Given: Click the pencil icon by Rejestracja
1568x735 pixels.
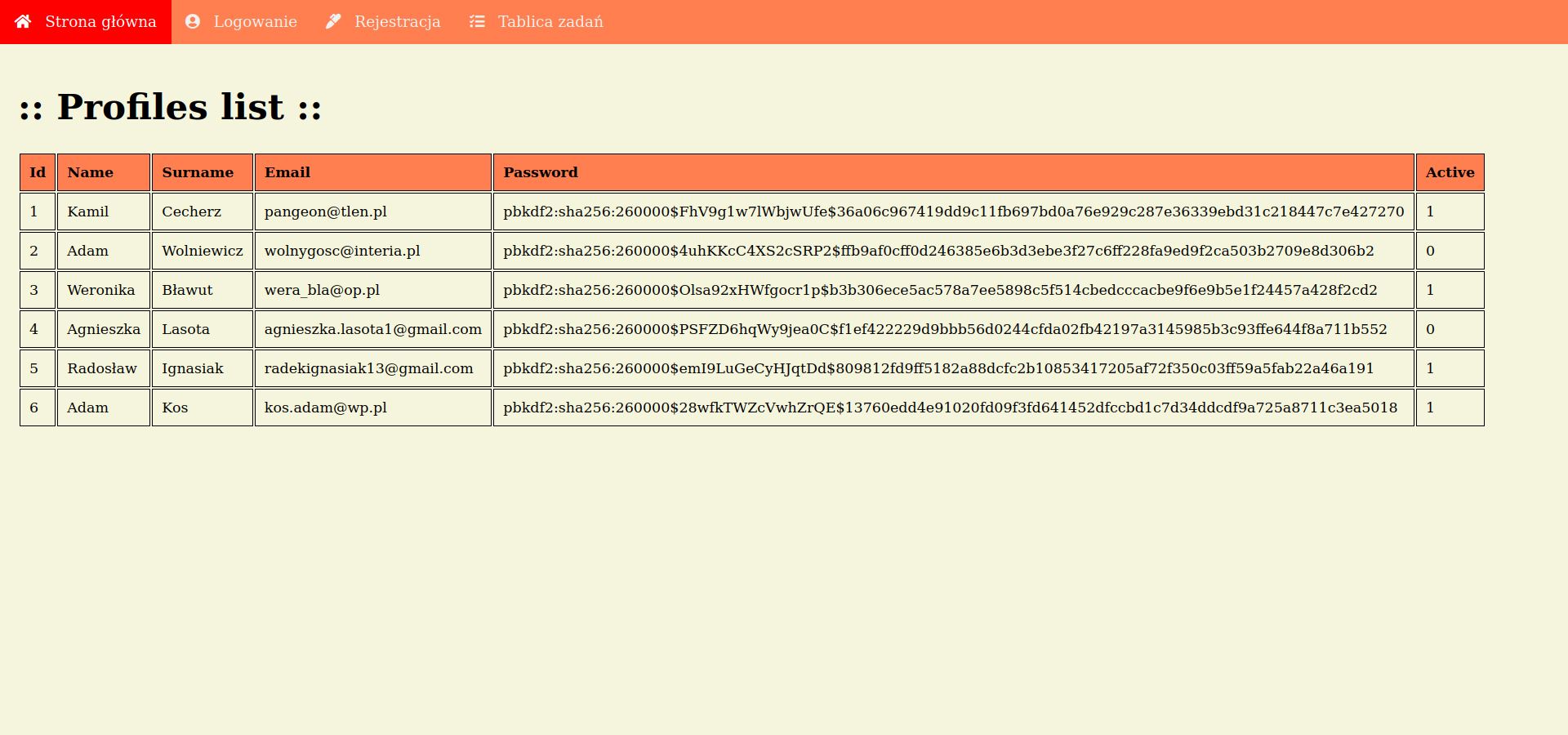Looking at the screenshot, I should [333, 21].
